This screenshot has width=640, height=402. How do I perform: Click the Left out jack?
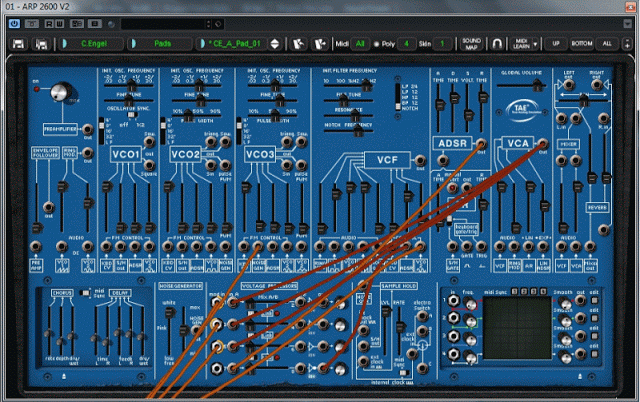coord(569,85)
